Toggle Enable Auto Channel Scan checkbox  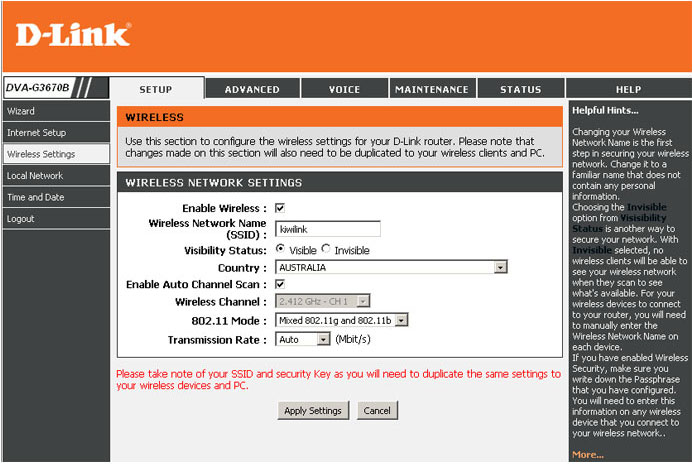point(280,284)
